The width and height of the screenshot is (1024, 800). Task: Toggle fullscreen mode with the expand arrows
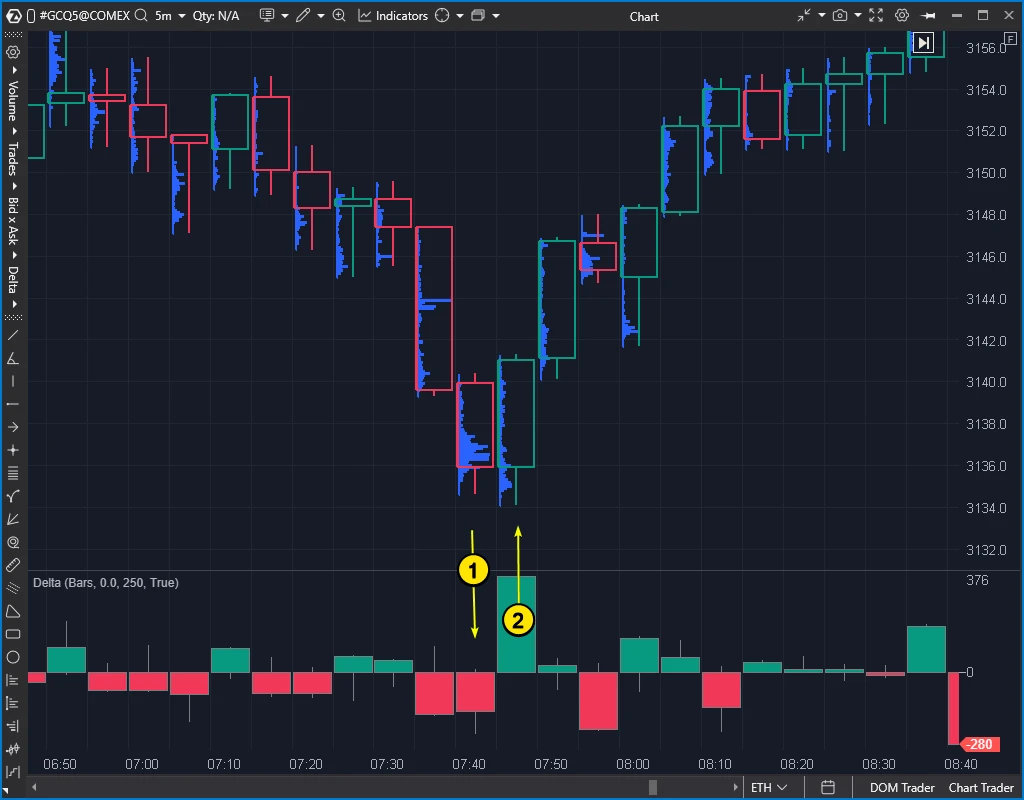(874, 15)
